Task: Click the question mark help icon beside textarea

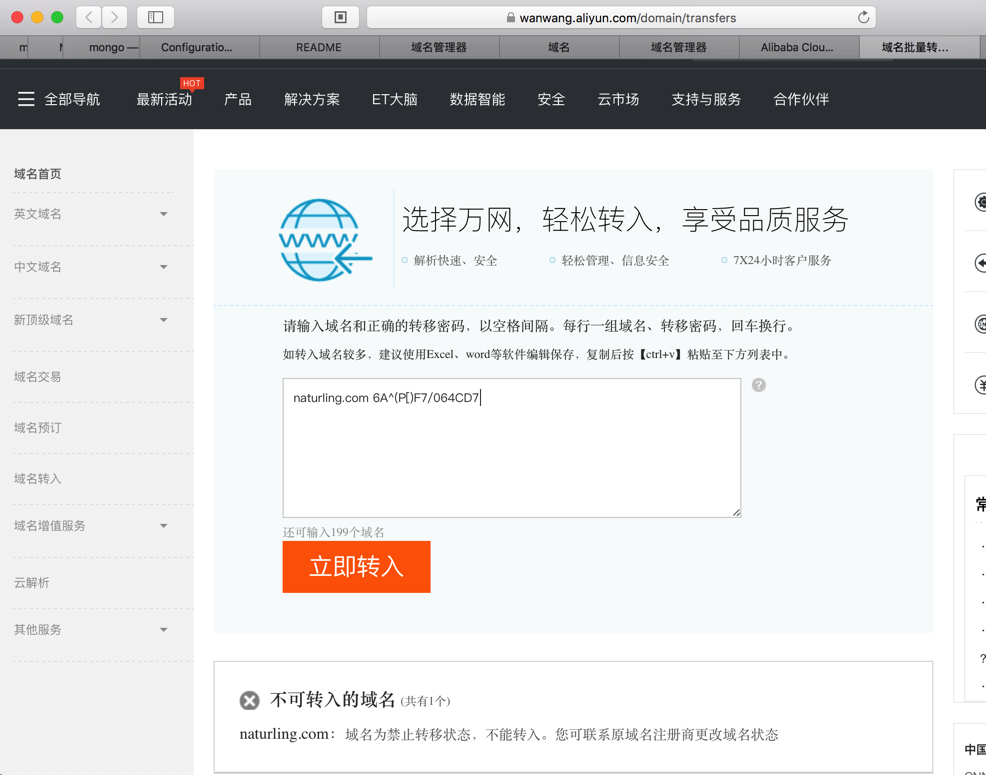Action: click(758, 385)
